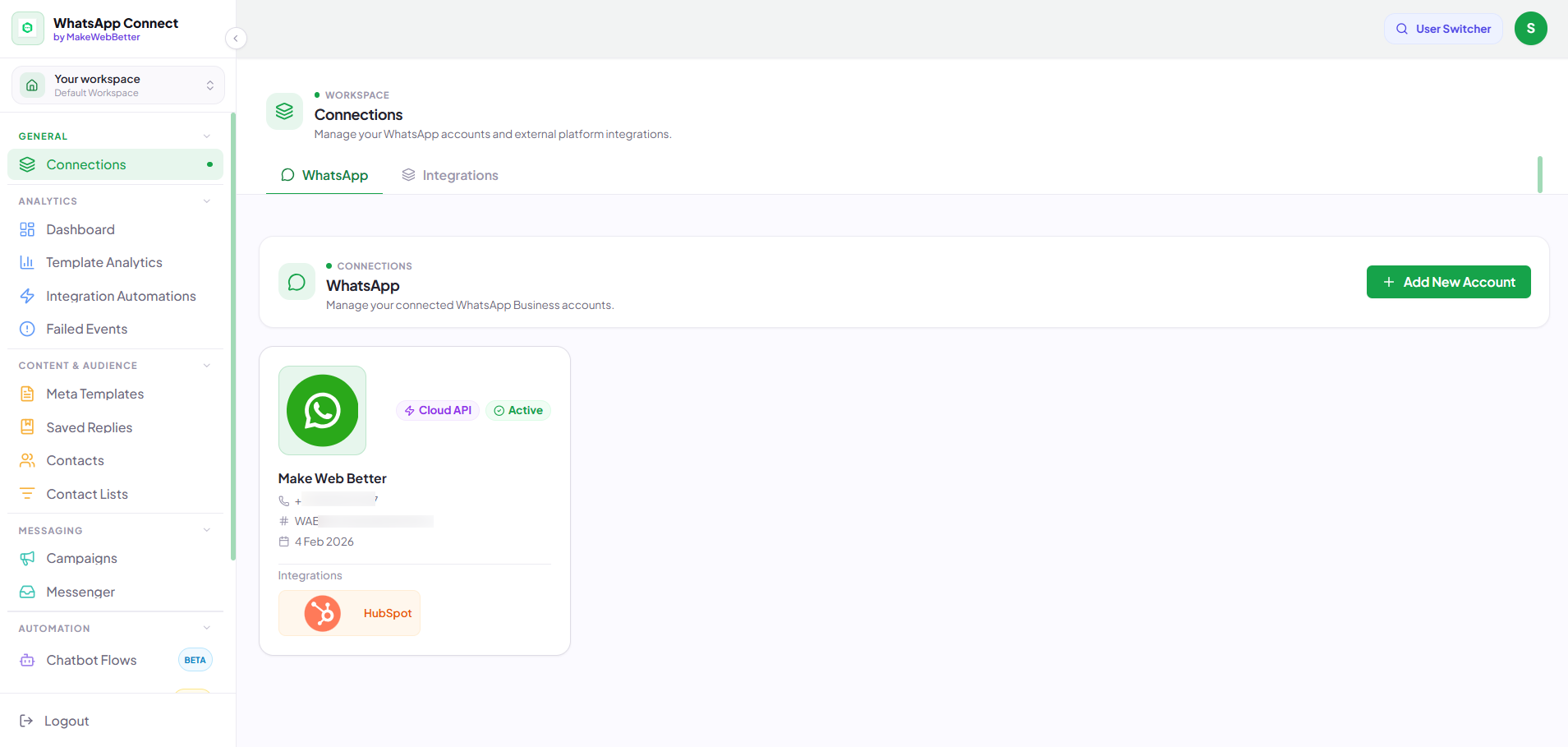Open Campaigns page
The width and height of the screenshot is (1568, 747).
[x=115, y=558]
